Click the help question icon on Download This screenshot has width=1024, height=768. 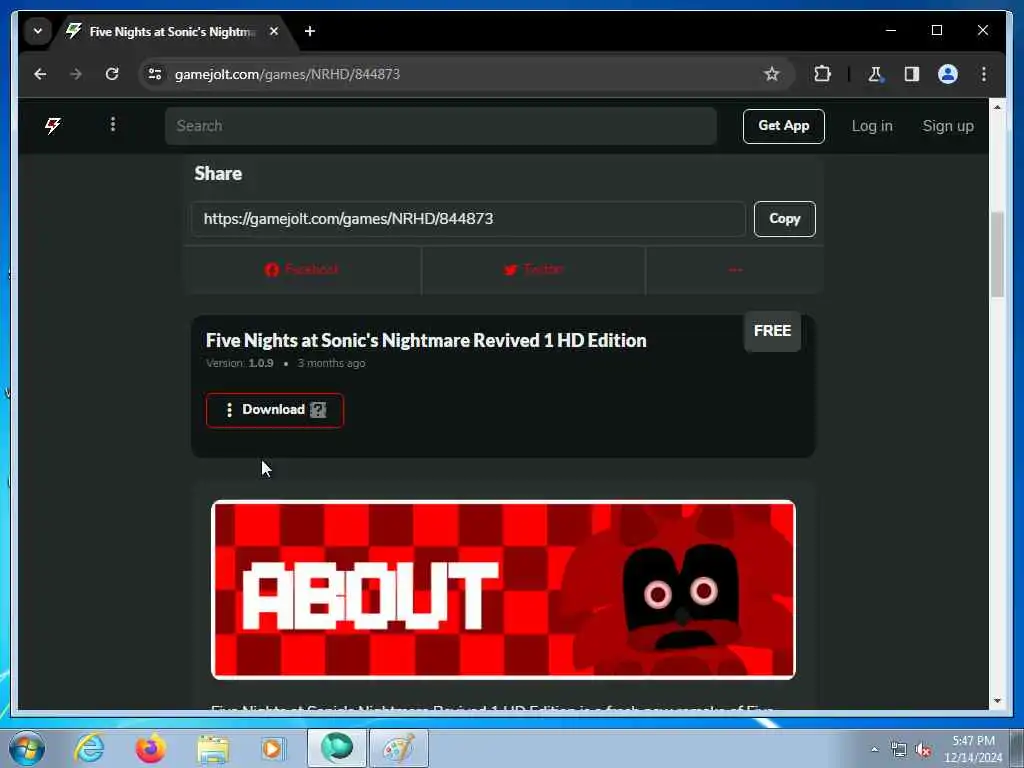click(x=318, y=410)
